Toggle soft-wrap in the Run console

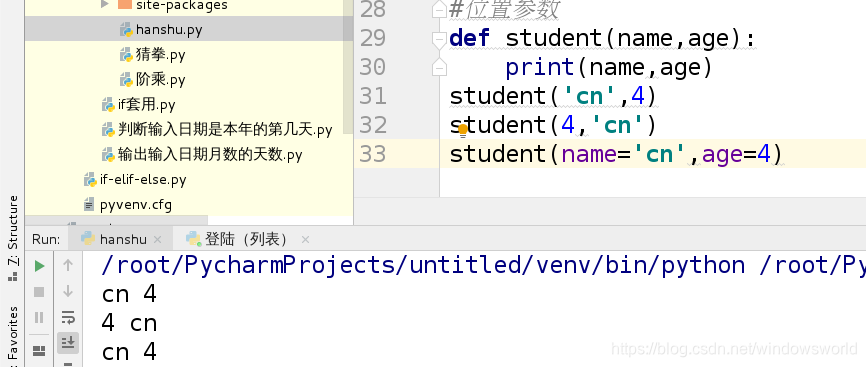pyautogui.click(x=68, y=317)
